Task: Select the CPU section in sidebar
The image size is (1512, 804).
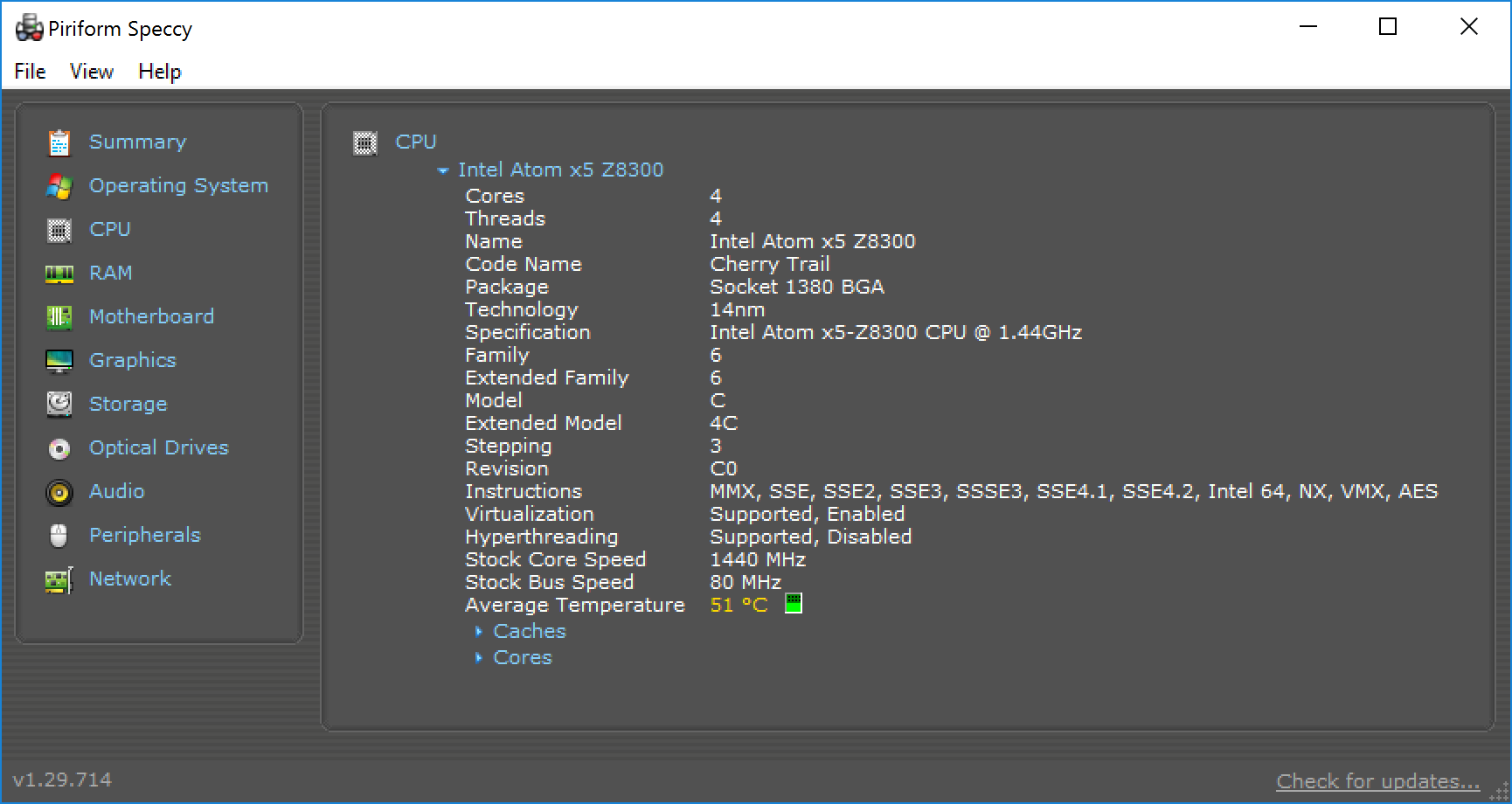Action: pyautogui.click(x=109, y=229)
